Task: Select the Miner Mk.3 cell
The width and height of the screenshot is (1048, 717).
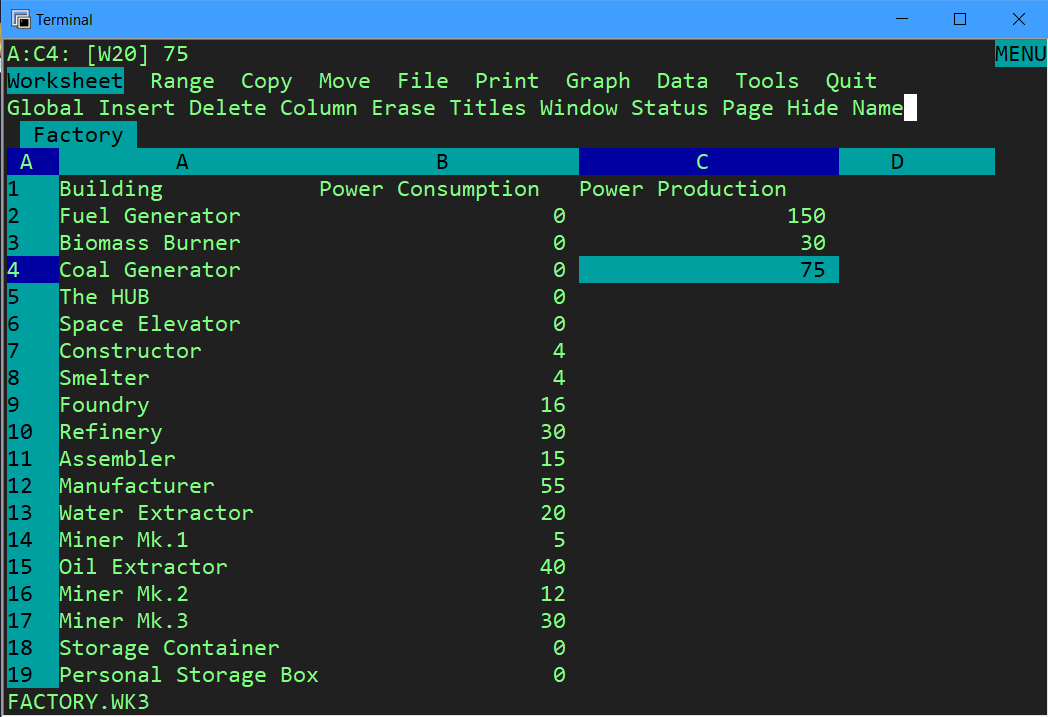Action: pos(124,621)
